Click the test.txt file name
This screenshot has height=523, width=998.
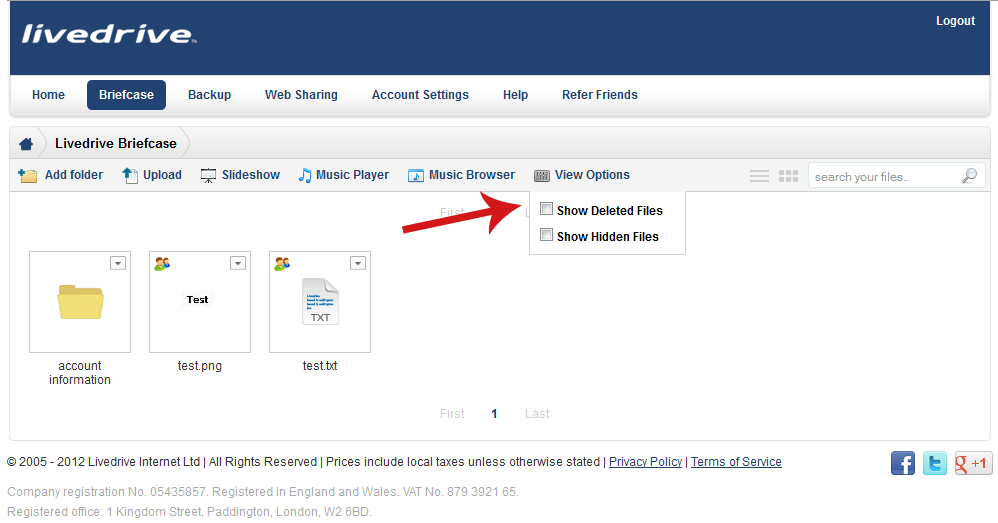point(320,366)
